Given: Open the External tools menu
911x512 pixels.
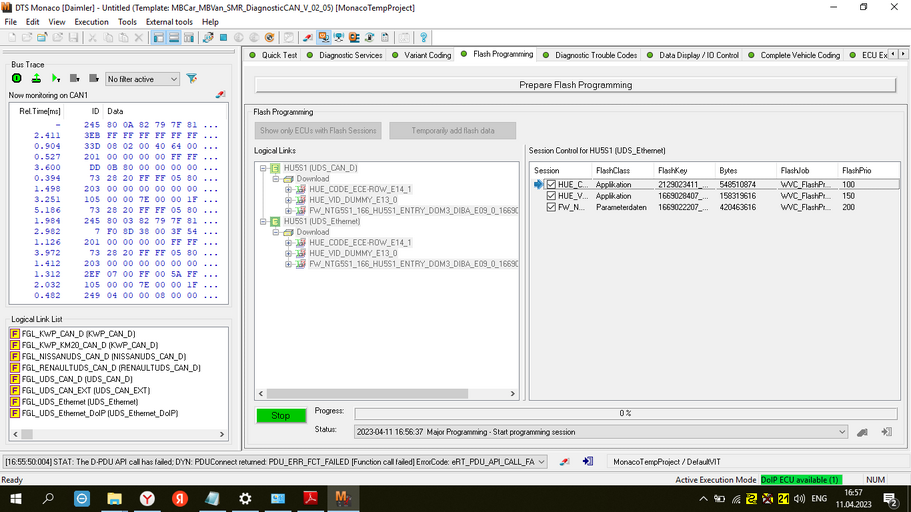Looking at the screenshot, I should (169, 22).
